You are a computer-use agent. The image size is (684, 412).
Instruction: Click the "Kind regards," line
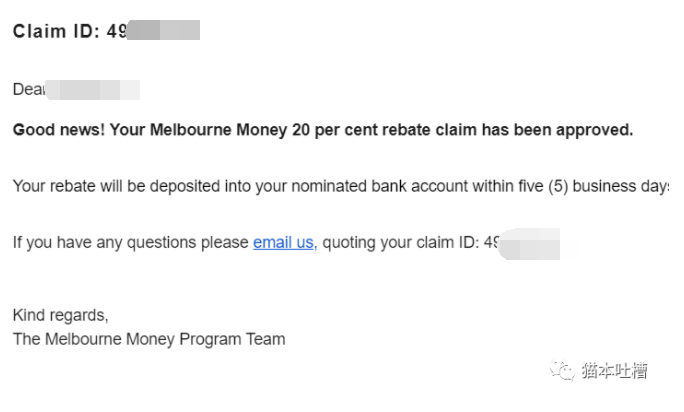coord(61,315)
